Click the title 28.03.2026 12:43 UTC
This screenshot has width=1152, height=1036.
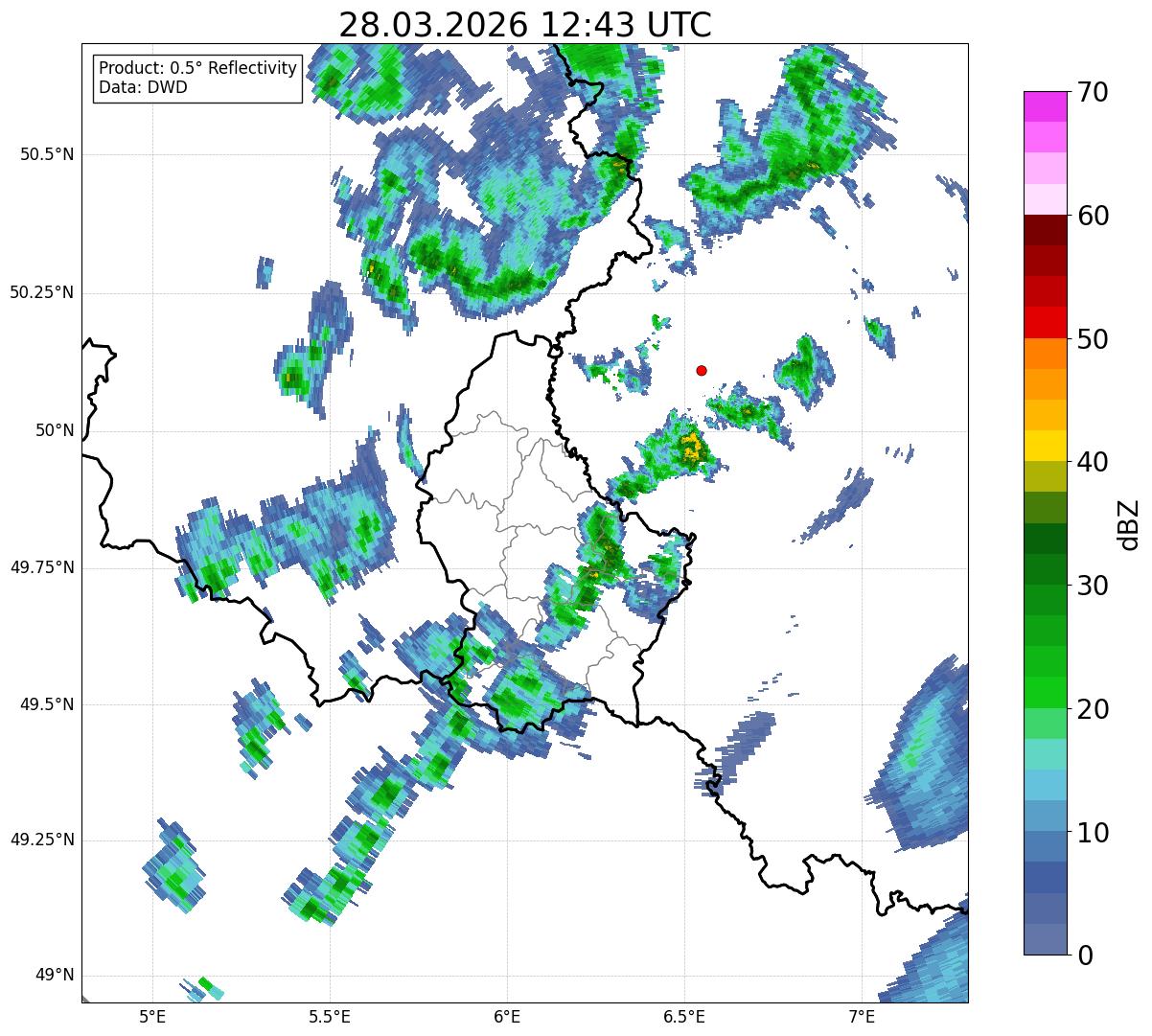tap(525, 25)
